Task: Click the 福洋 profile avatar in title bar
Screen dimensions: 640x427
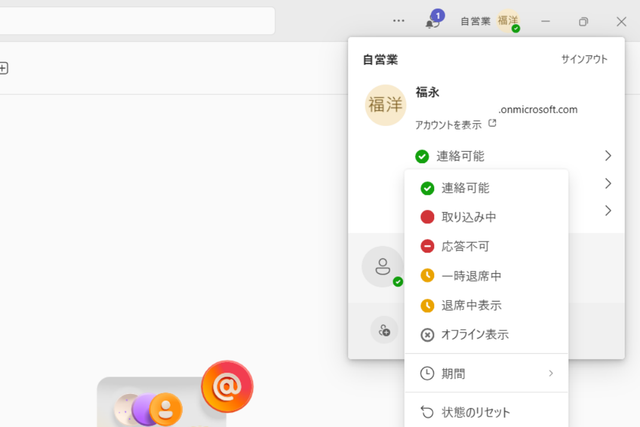Action: tap(509, 21)
